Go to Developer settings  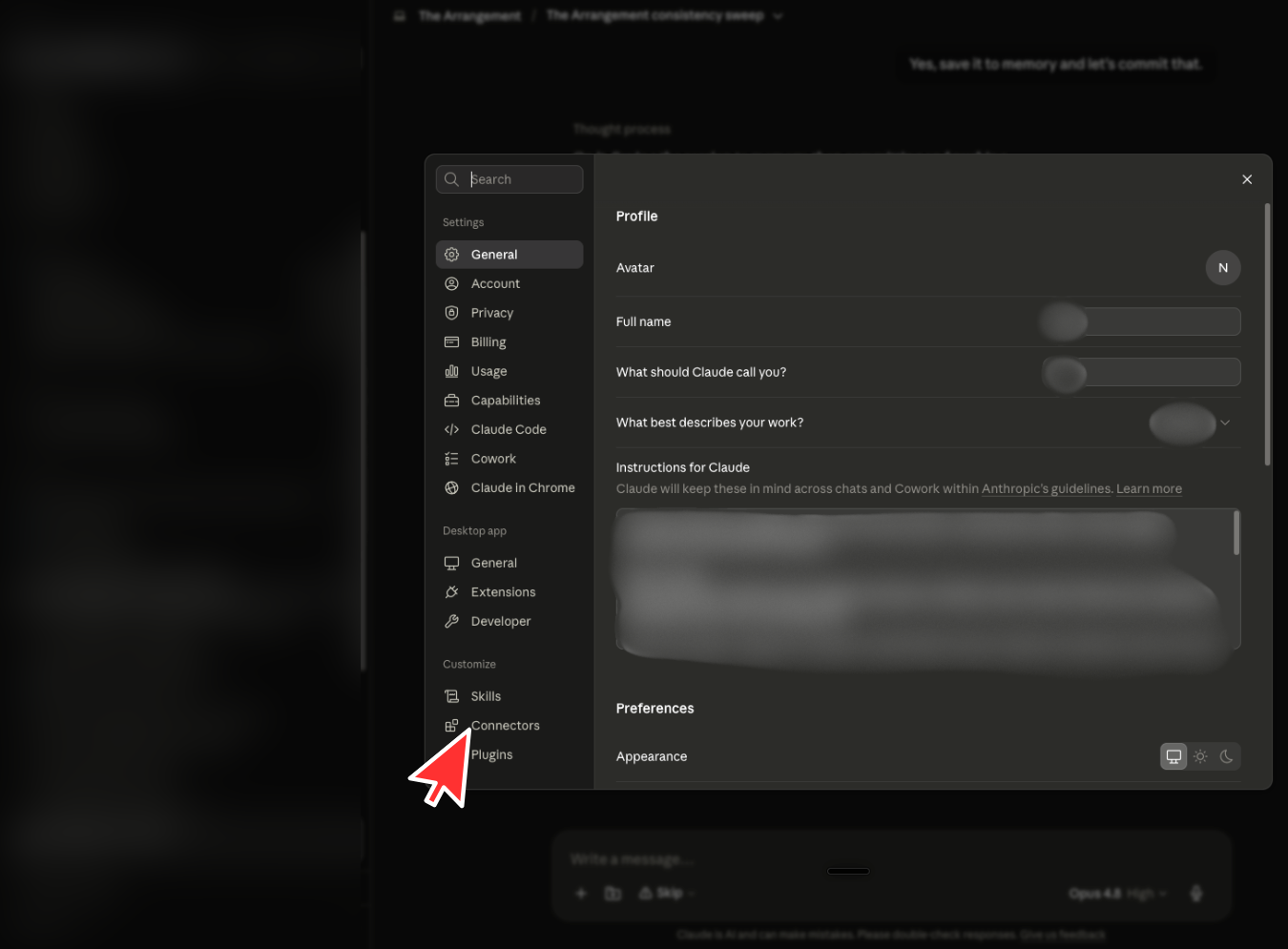coord(509,621)
